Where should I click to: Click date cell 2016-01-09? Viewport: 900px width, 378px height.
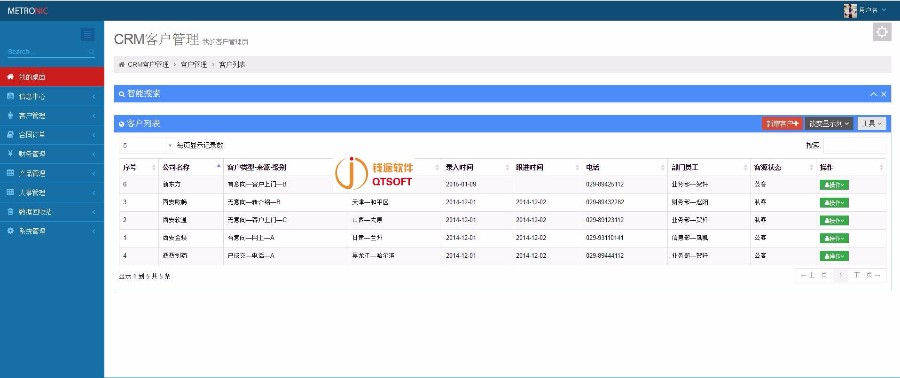[461, 185]
